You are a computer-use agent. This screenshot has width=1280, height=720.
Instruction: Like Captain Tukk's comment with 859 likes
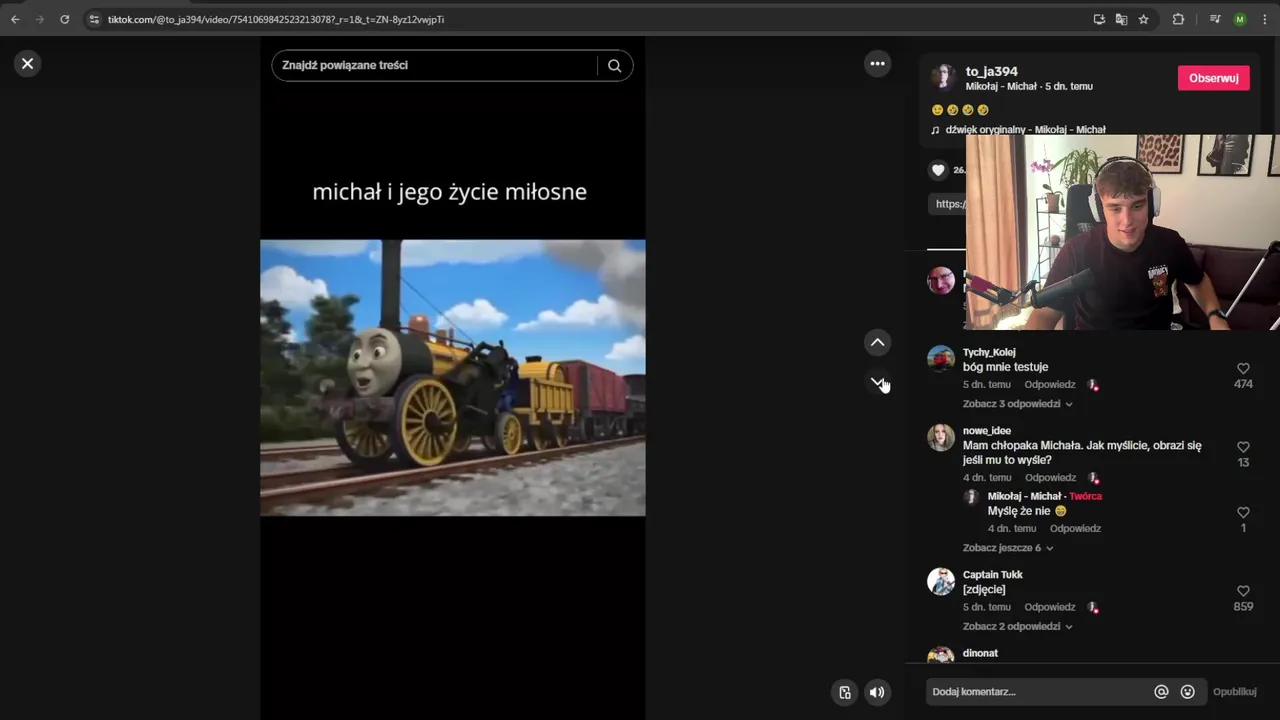click(1243, 591)
